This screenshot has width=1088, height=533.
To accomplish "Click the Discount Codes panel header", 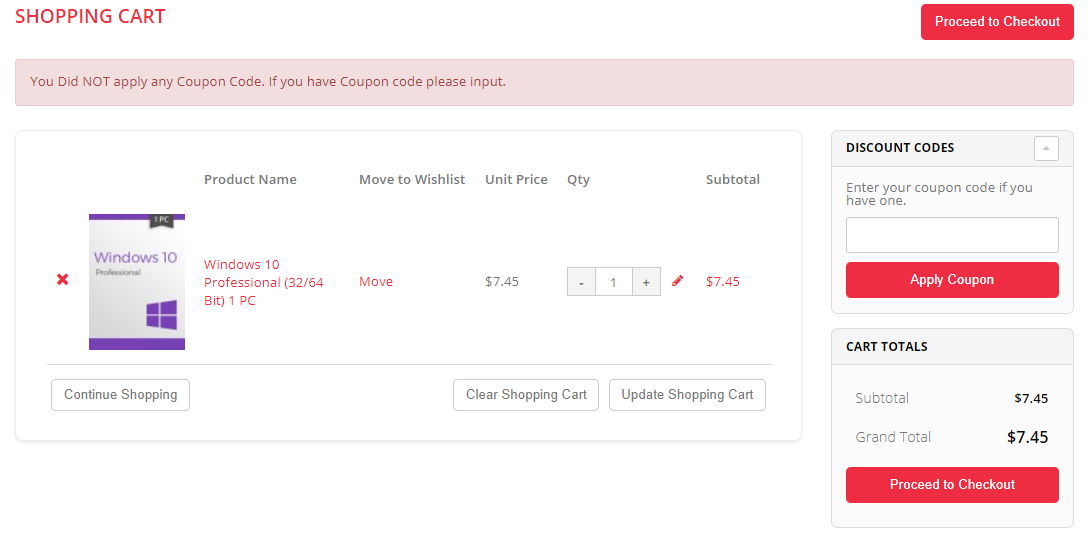I will [900, 148].
